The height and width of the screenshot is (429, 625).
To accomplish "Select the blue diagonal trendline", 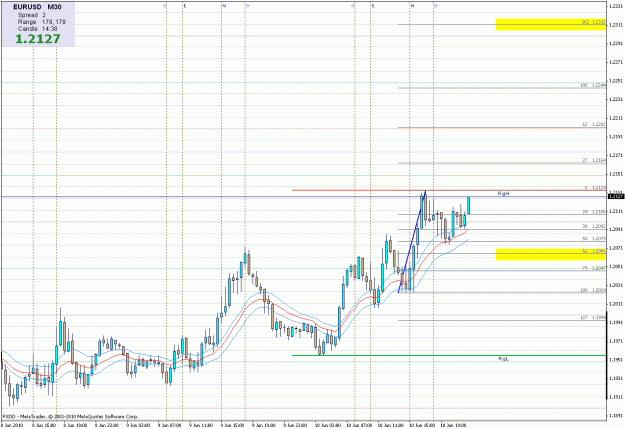I will click(412, 242).
